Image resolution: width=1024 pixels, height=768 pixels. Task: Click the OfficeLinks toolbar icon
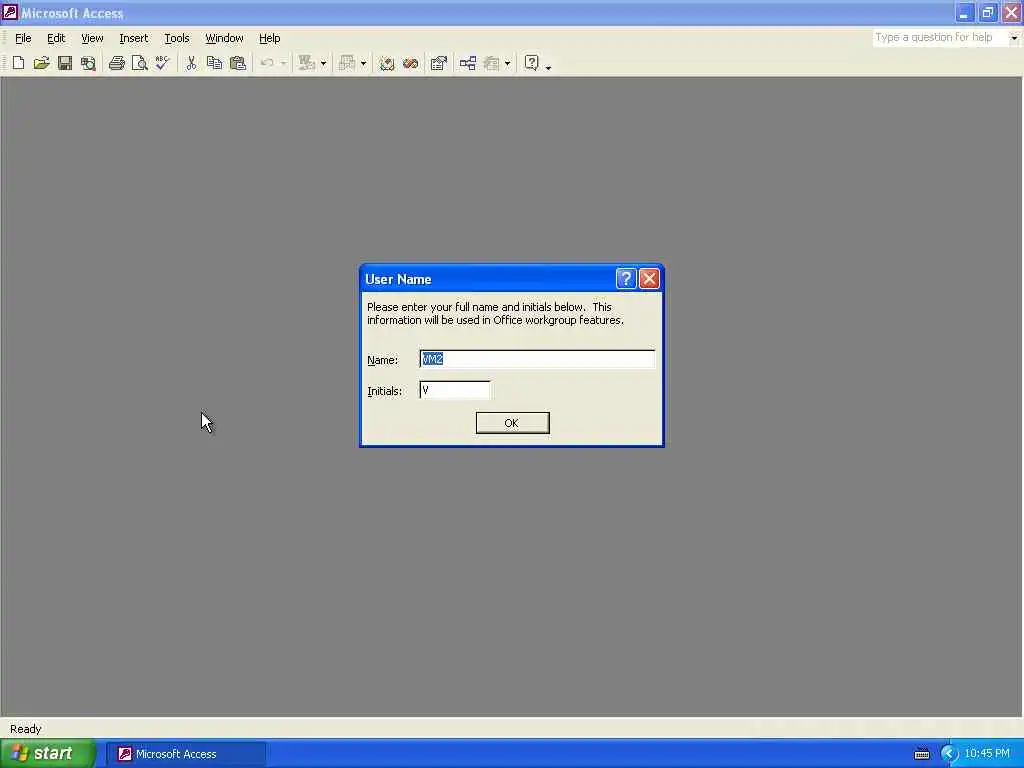tap(306, 63)
